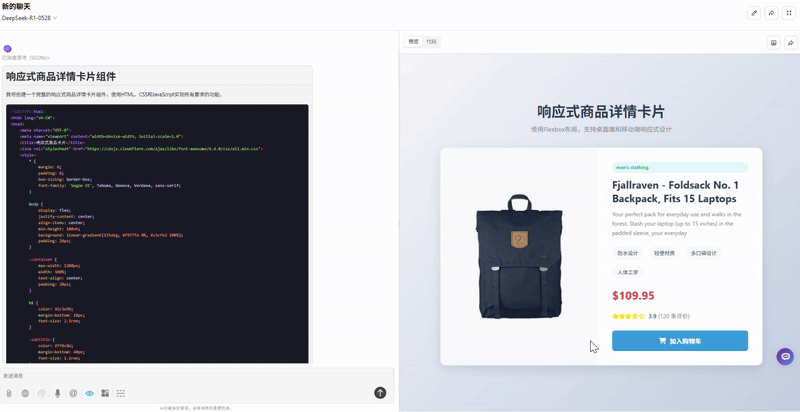Click the pencil edit icon at top right
Image resolution: width=800 pixels, height=412 pixels.
coord(754,13)
